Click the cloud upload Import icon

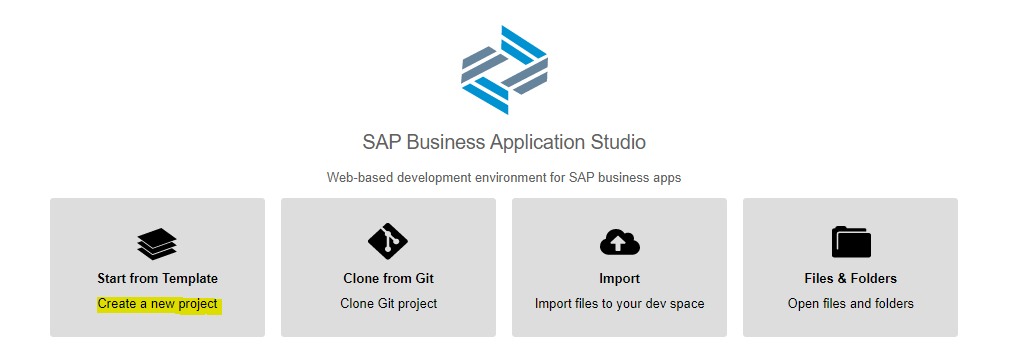pyautogui.click(x=619, y=243)
